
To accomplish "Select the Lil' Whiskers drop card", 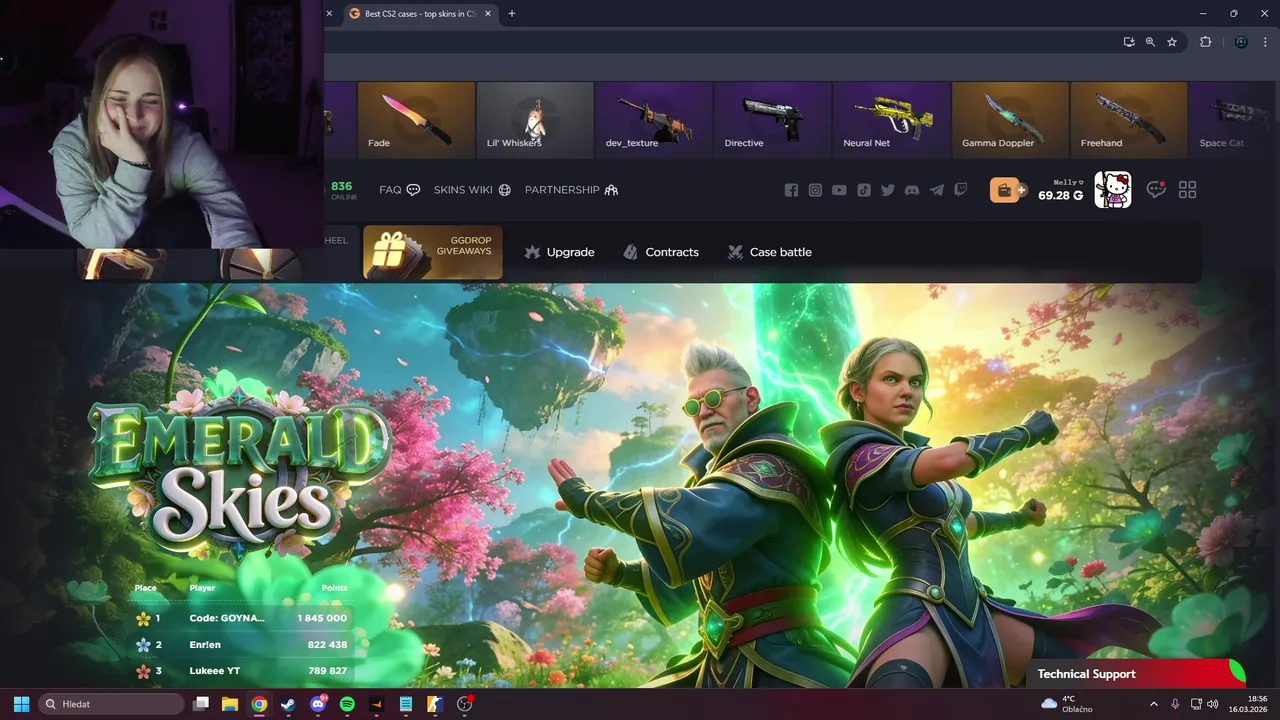I will [x=535, y=120].
